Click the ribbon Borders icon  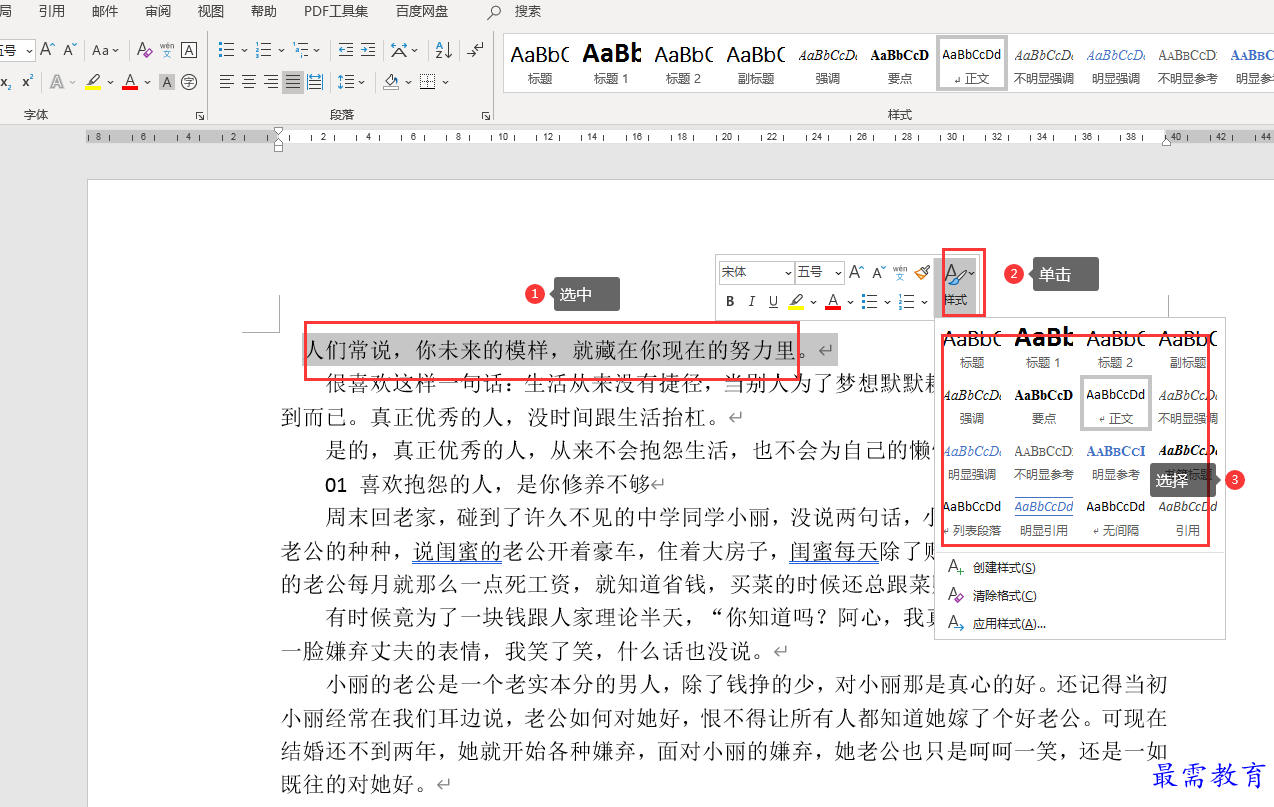tap(428, 82)
